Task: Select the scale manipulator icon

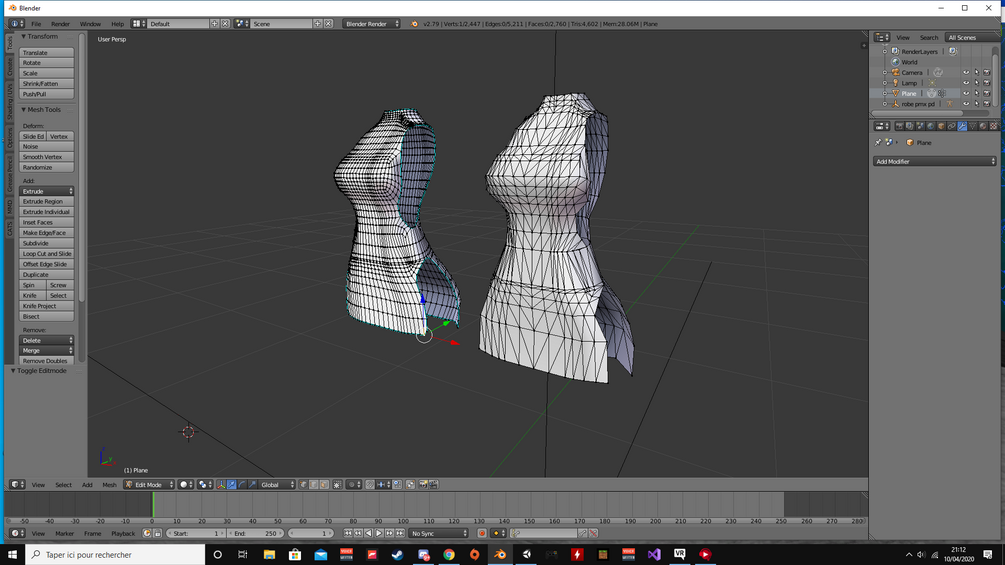Action: 252,485
